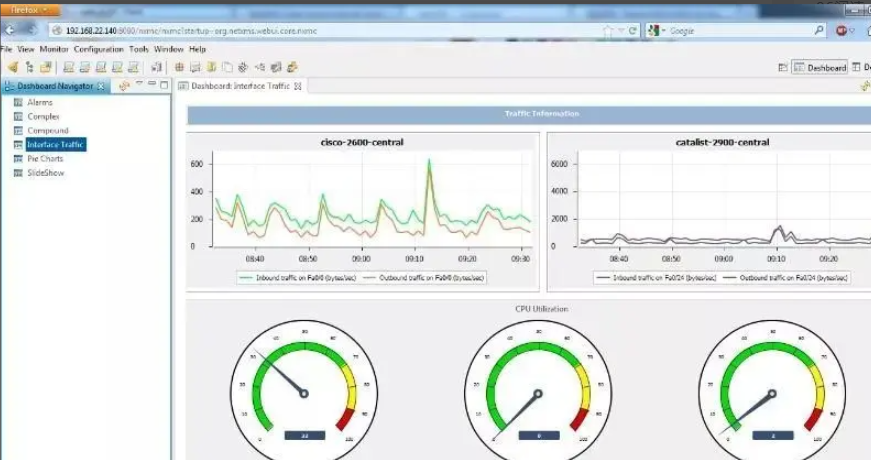871x460 pixels.
Task: Click the browser back arrow button
Action: pos(10,31)
